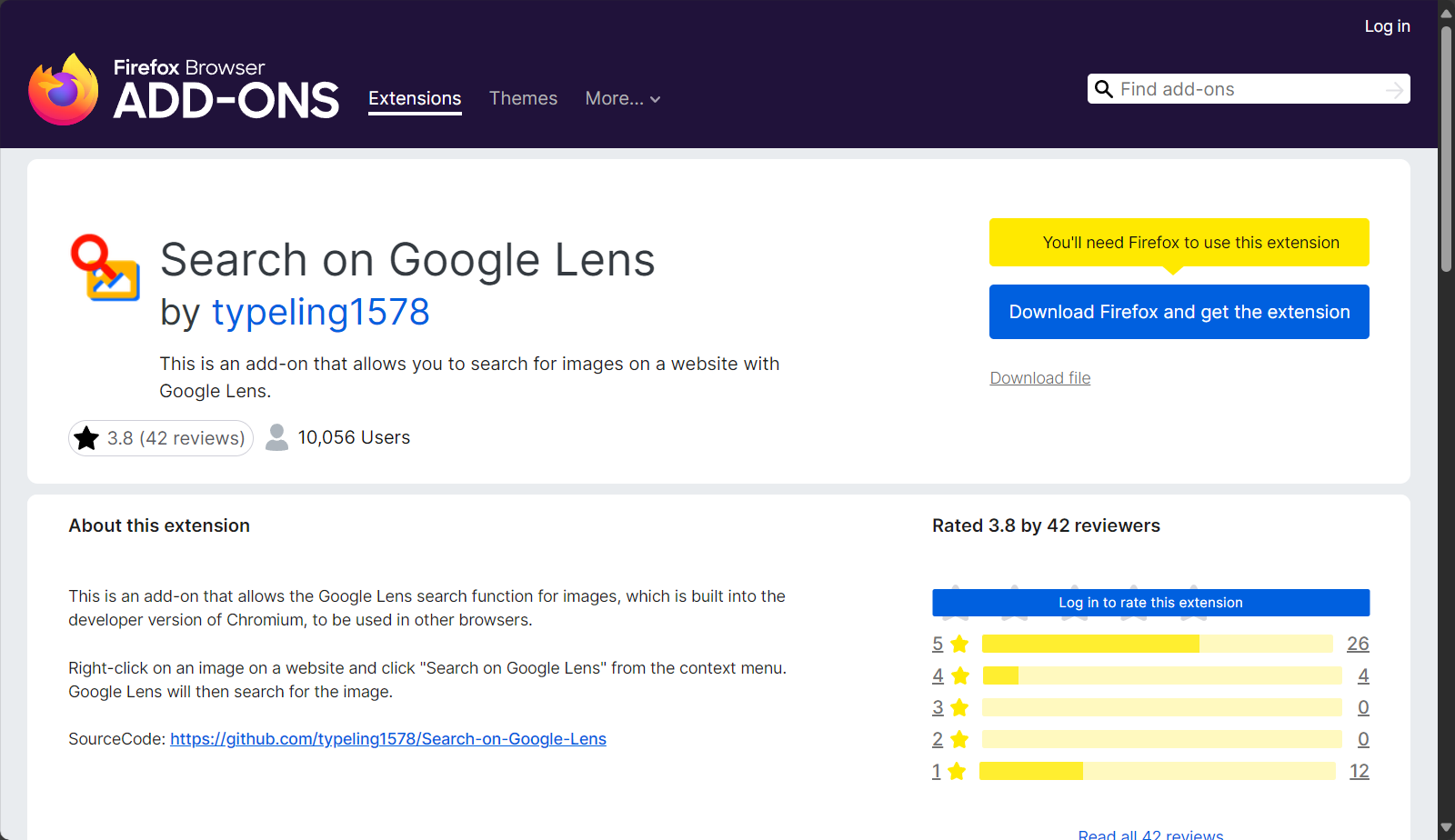The image size is (1455, 840).
Task: Switch to the Themes tab
Action: tap(523, 98)
